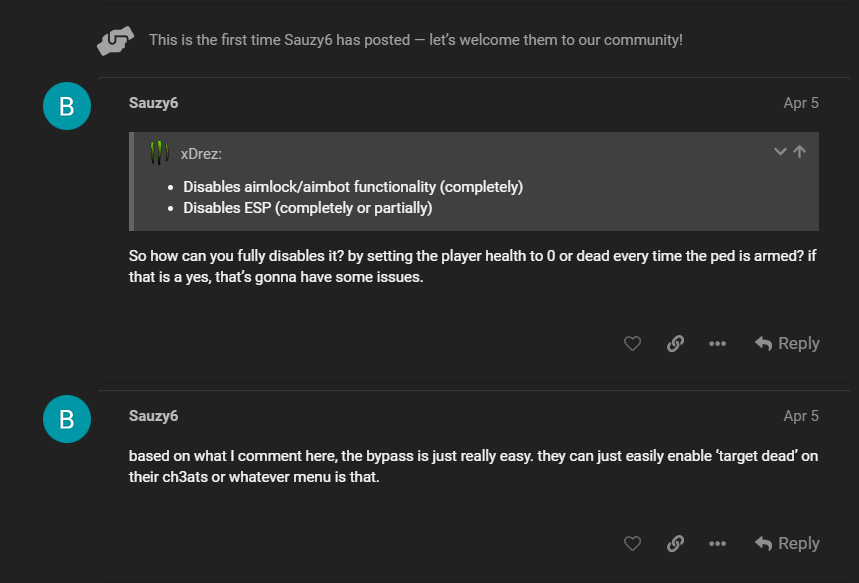Open Sauzy6 profile from second post username
Image resolution: width=859 pixels, height=583 pixels.
153,416
